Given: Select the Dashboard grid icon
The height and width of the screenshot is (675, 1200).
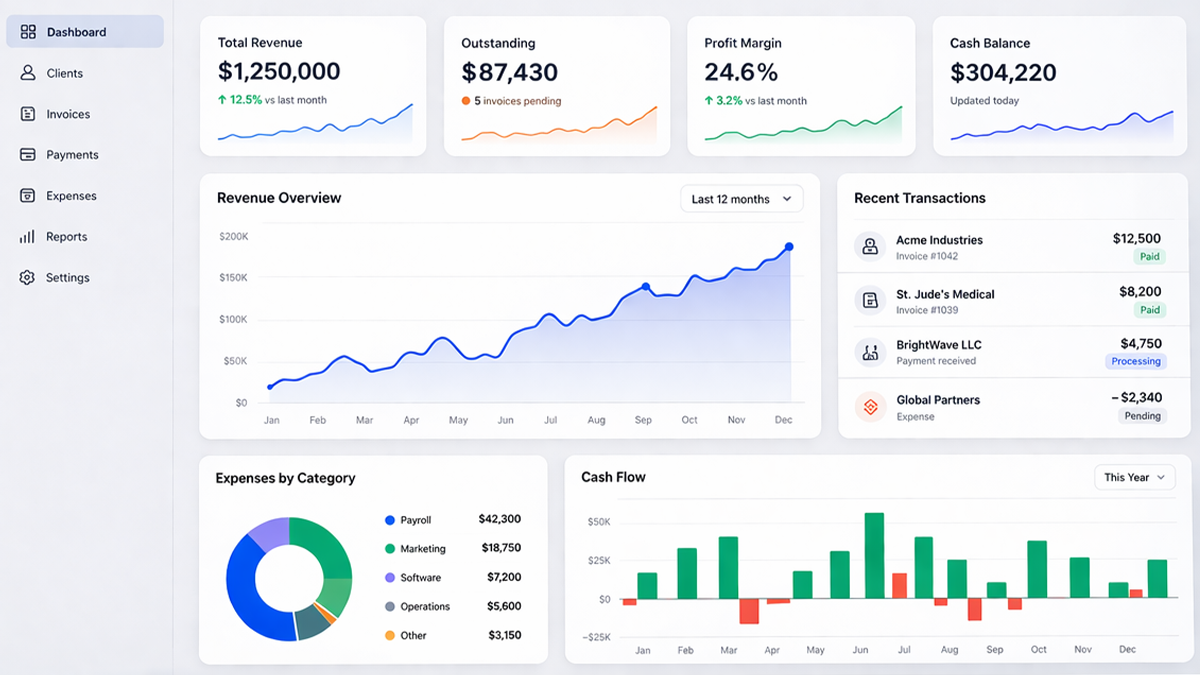Looking at the screenshot, I should click(28, 31).
